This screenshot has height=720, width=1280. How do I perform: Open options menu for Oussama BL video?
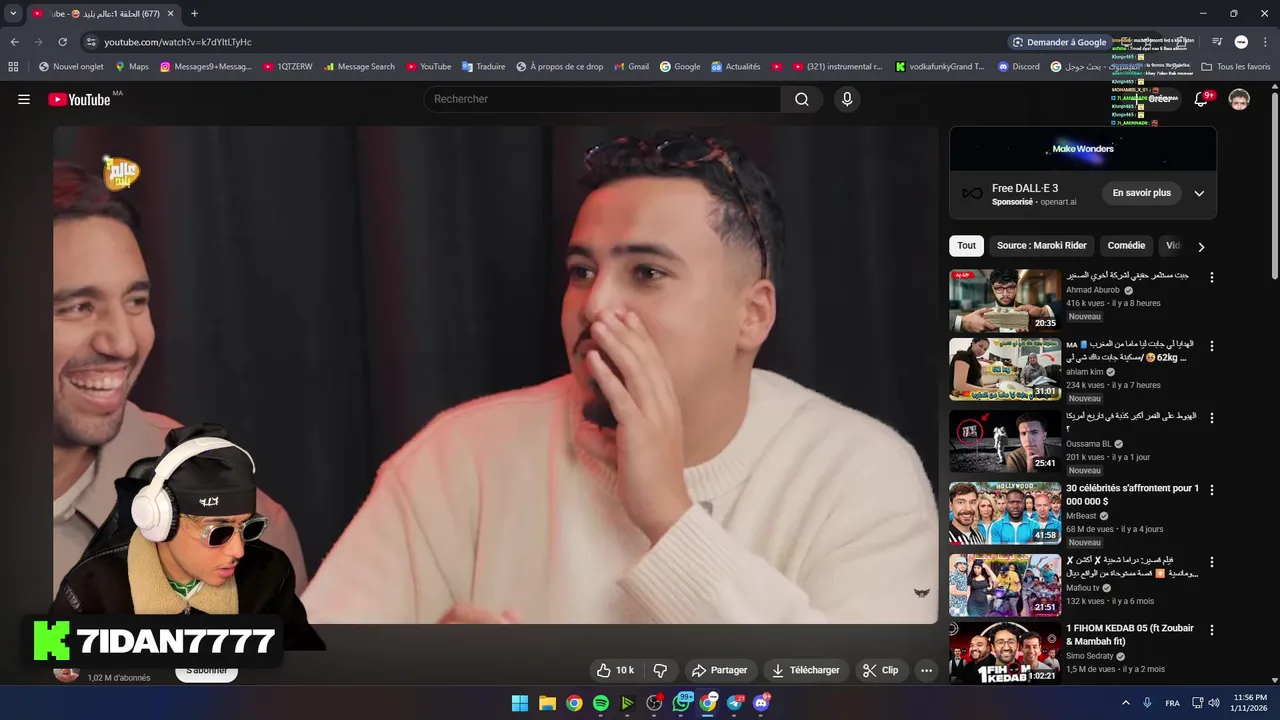(x=1211, y=418)
